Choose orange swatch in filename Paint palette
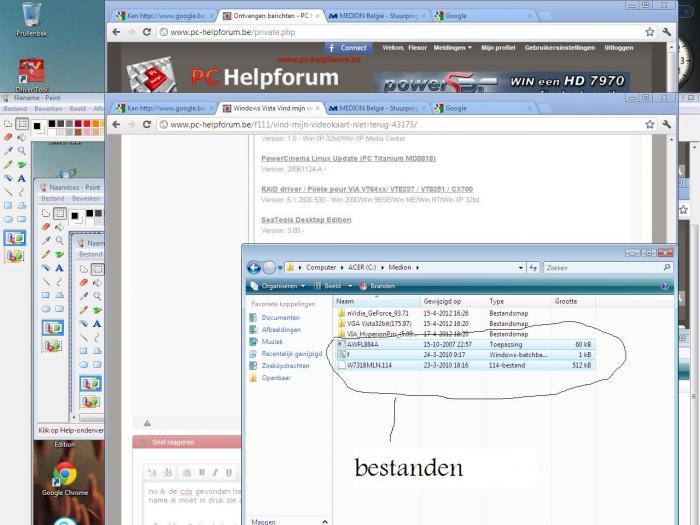This screenshot has height=525, width=700. [95, 124]
